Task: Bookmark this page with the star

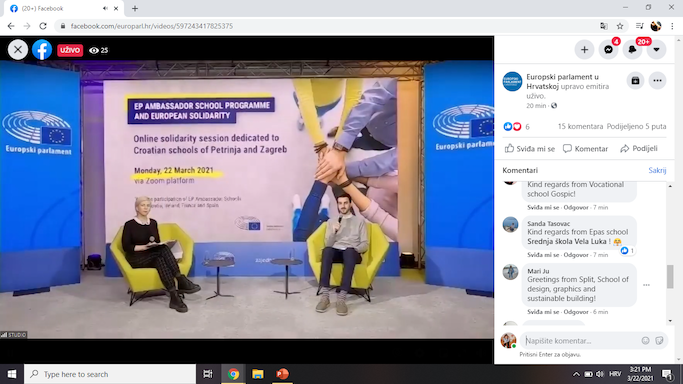Action: pyautogui.click(x=620, y=26)
